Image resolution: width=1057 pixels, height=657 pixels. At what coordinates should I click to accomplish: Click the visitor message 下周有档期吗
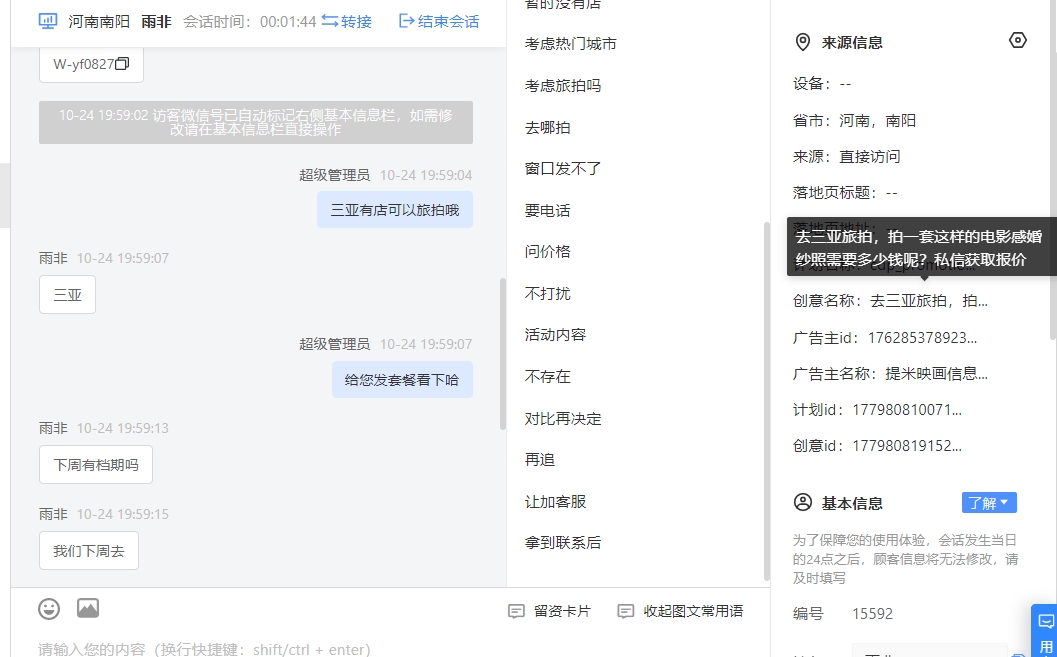coord(96,464)
